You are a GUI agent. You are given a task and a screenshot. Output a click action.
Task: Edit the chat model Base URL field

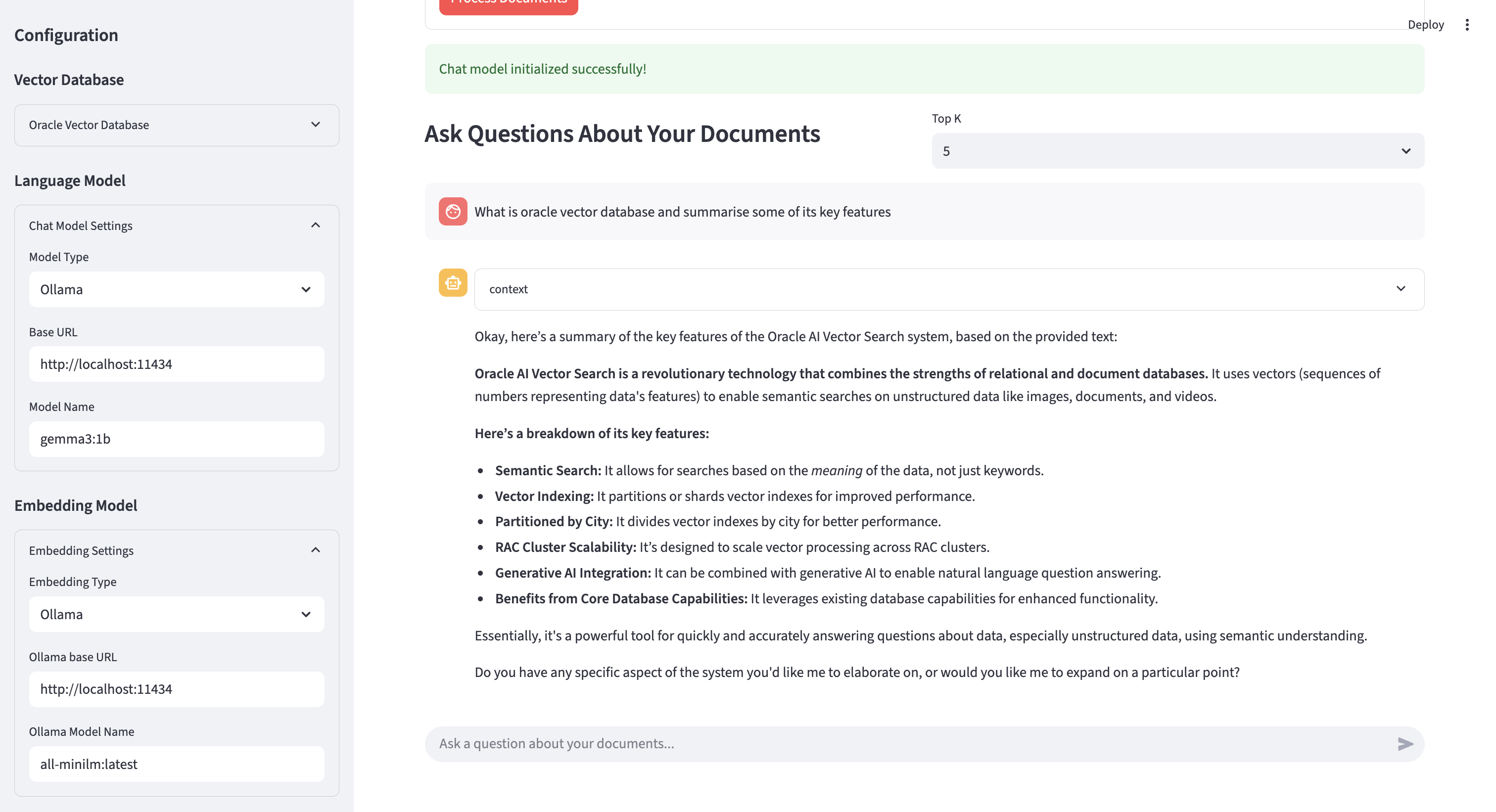[177, 364]
